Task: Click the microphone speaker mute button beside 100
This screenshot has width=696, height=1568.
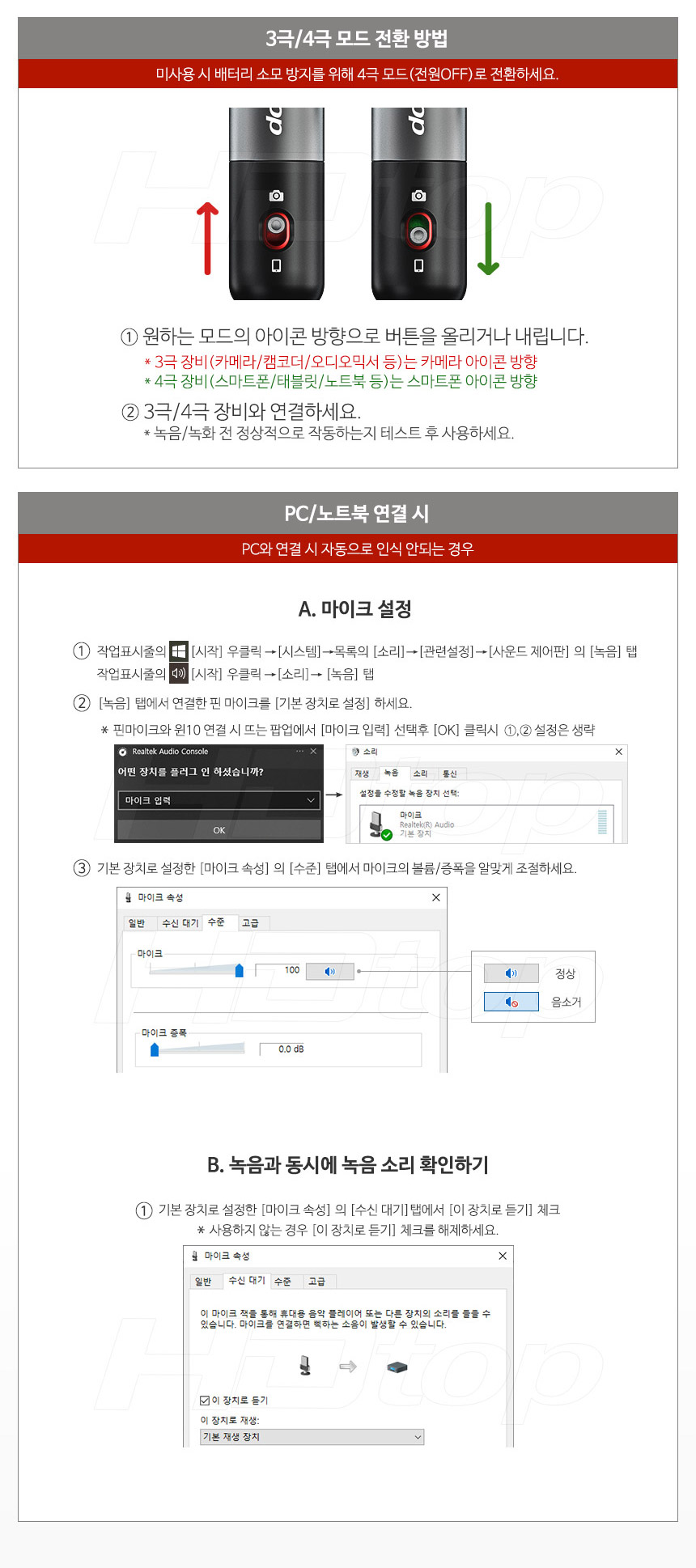Action: pos(330,971)
